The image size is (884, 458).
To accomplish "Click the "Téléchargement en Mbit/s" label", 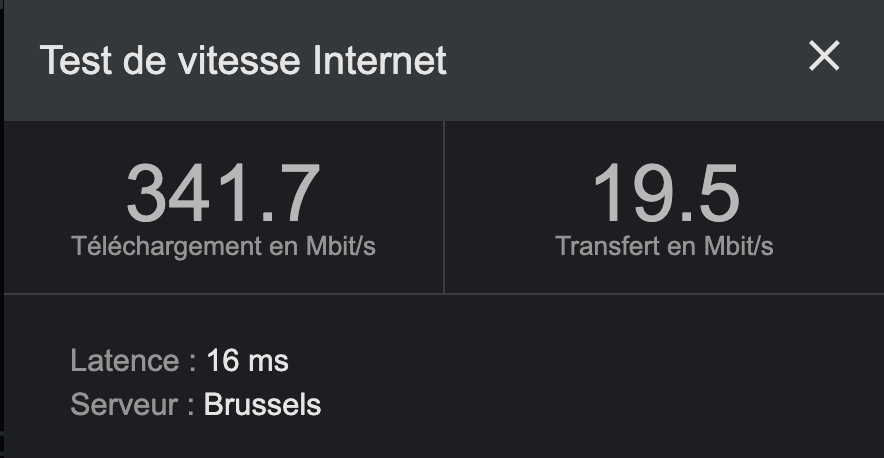I will click(223, 246).
